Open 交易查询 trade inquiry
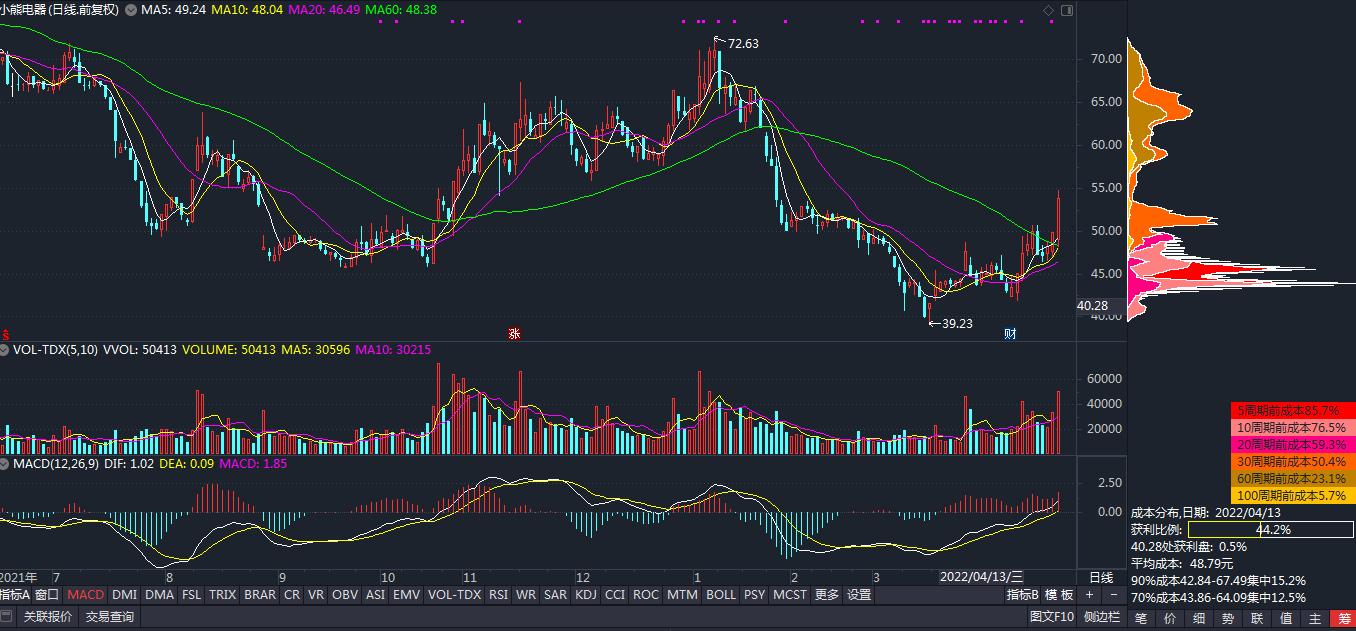This screenshot has width=1356, height=631. (108, 618)
